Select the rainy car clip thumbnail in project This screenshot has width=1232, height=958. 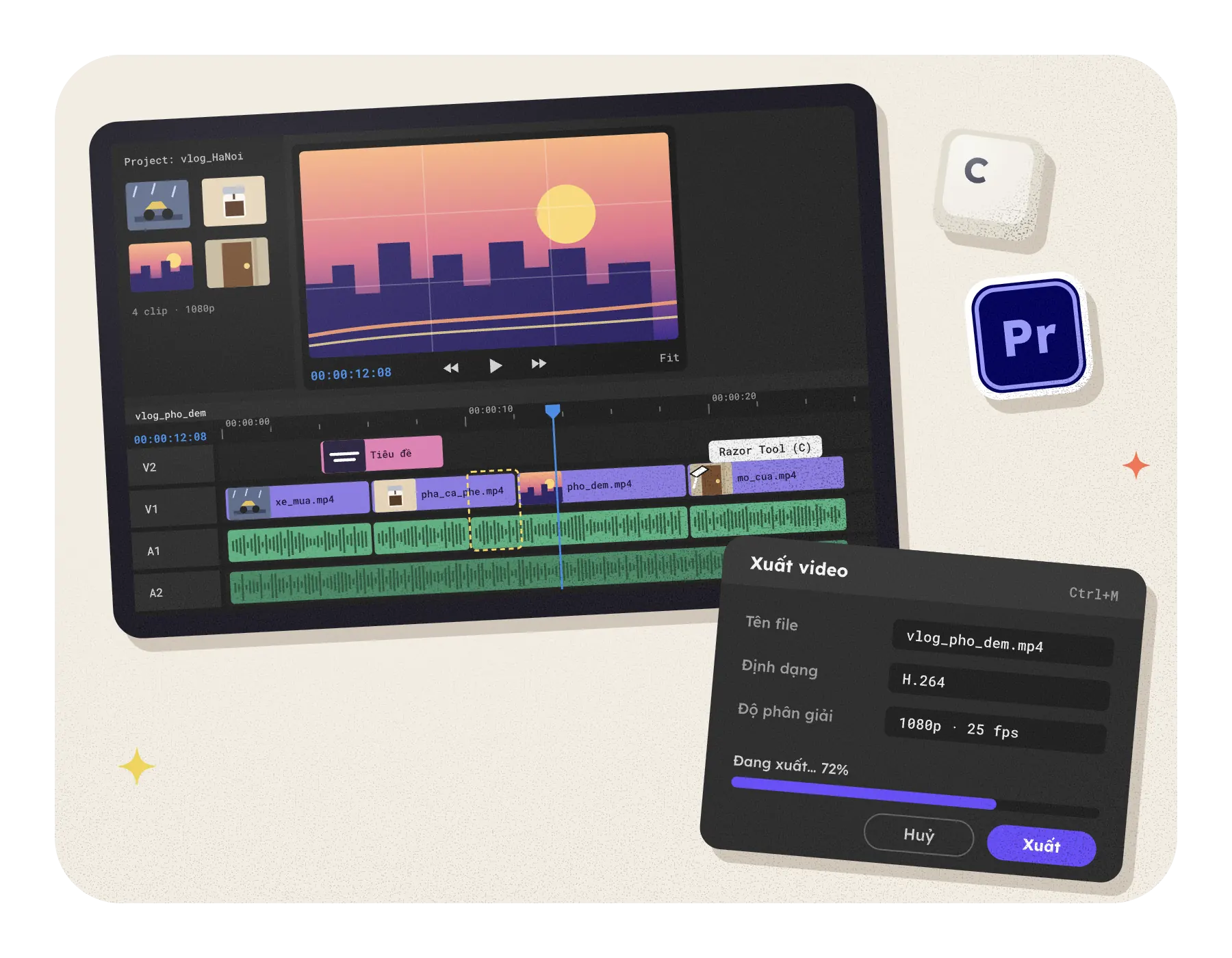[x=157, y=205]
